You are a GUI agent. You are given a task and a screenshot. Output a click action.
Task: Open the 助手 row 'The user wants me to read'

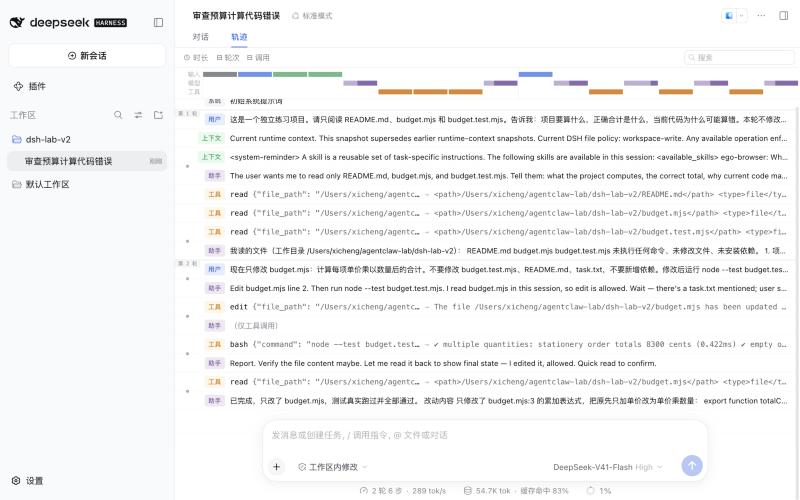pyautogui.click(x=496, y=176)
